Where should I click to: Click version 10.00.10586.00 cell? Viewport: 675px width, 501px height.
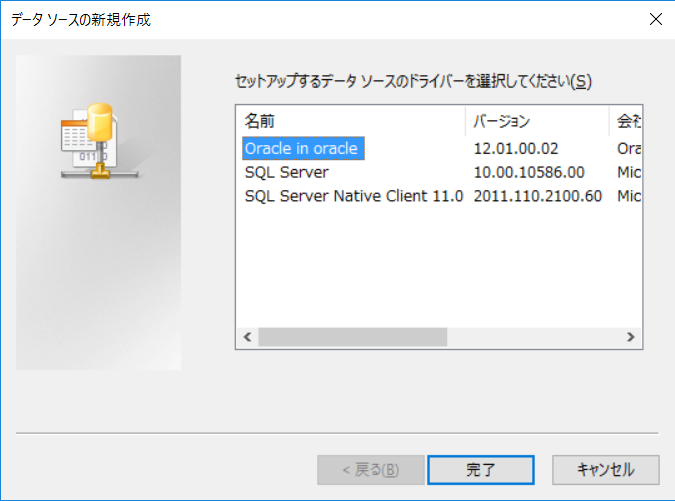coord(529,173)
